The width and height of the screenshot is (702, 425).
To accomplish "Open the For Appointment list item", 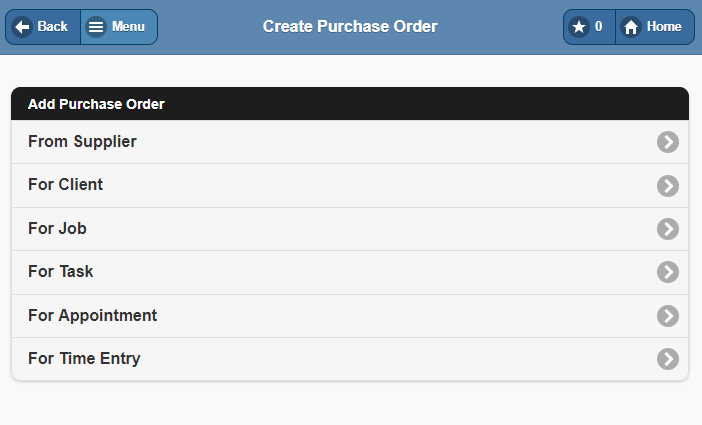I will 92,316.
